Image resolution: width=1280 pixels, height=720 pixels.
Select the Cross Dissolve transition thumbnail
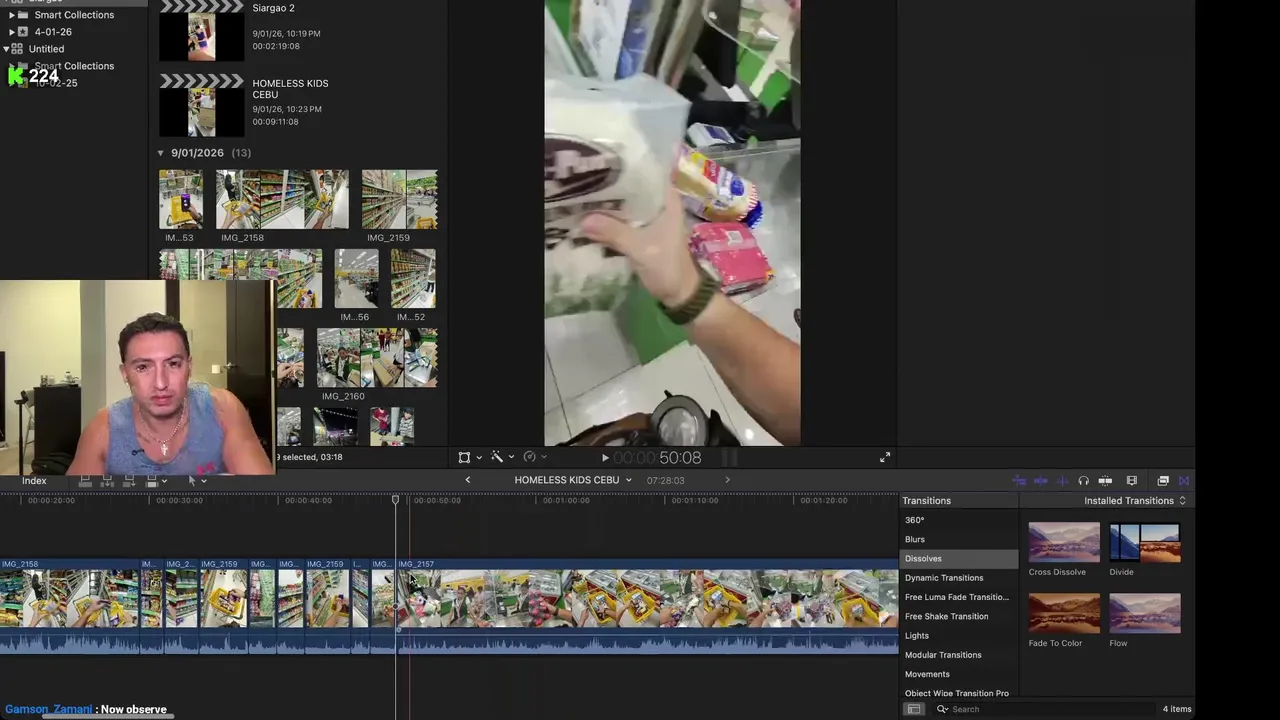click(1064, 543)
